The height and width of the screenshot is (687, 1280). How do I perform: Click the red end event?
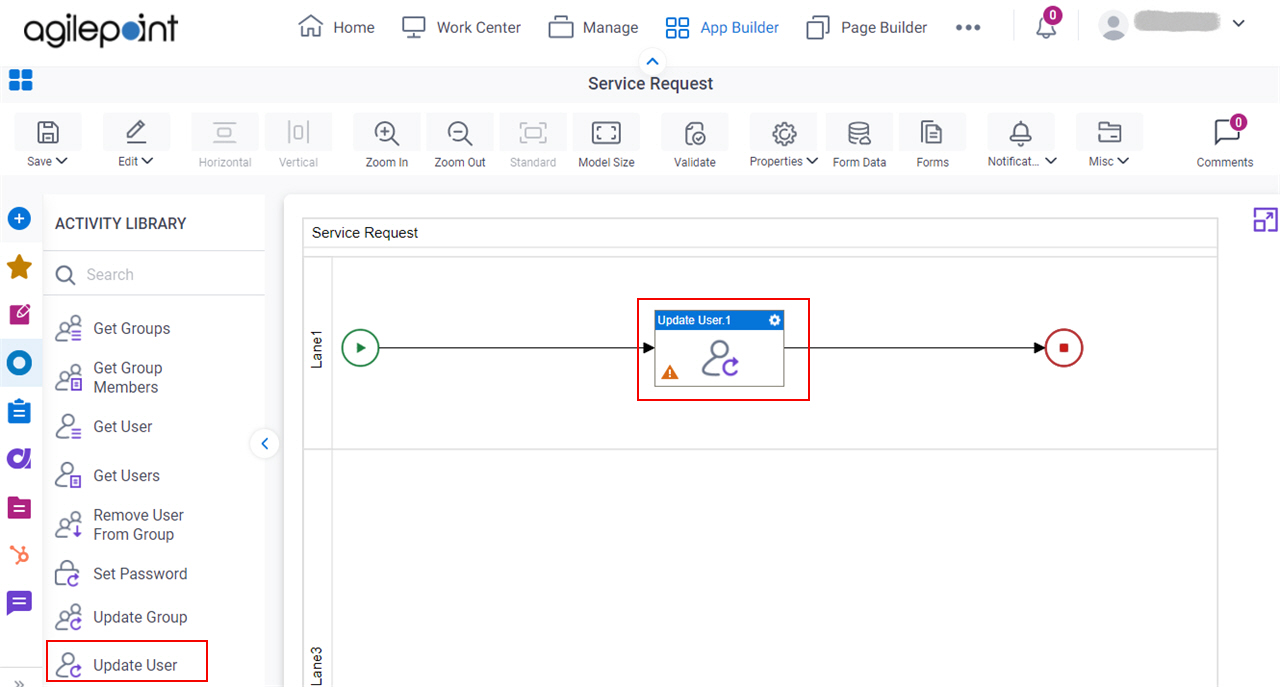pyautogui.click(x=1064, y=348)
